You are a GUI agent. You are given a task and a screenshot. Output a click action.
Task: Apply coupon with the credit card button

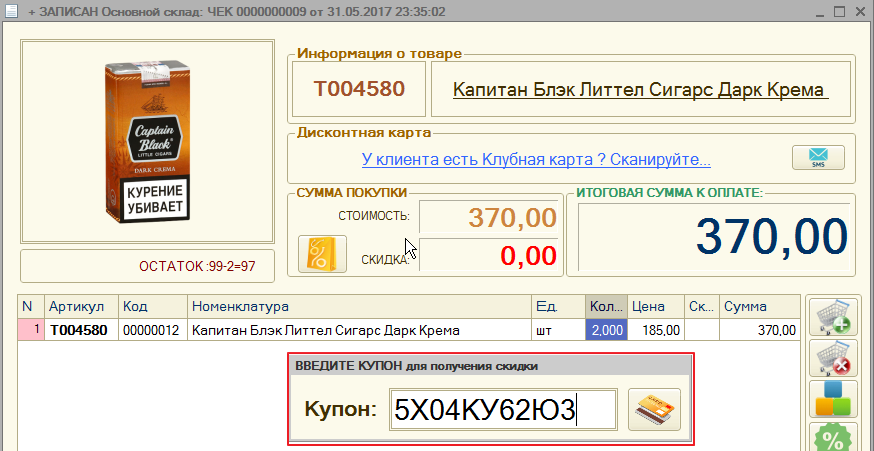point(654,410)
